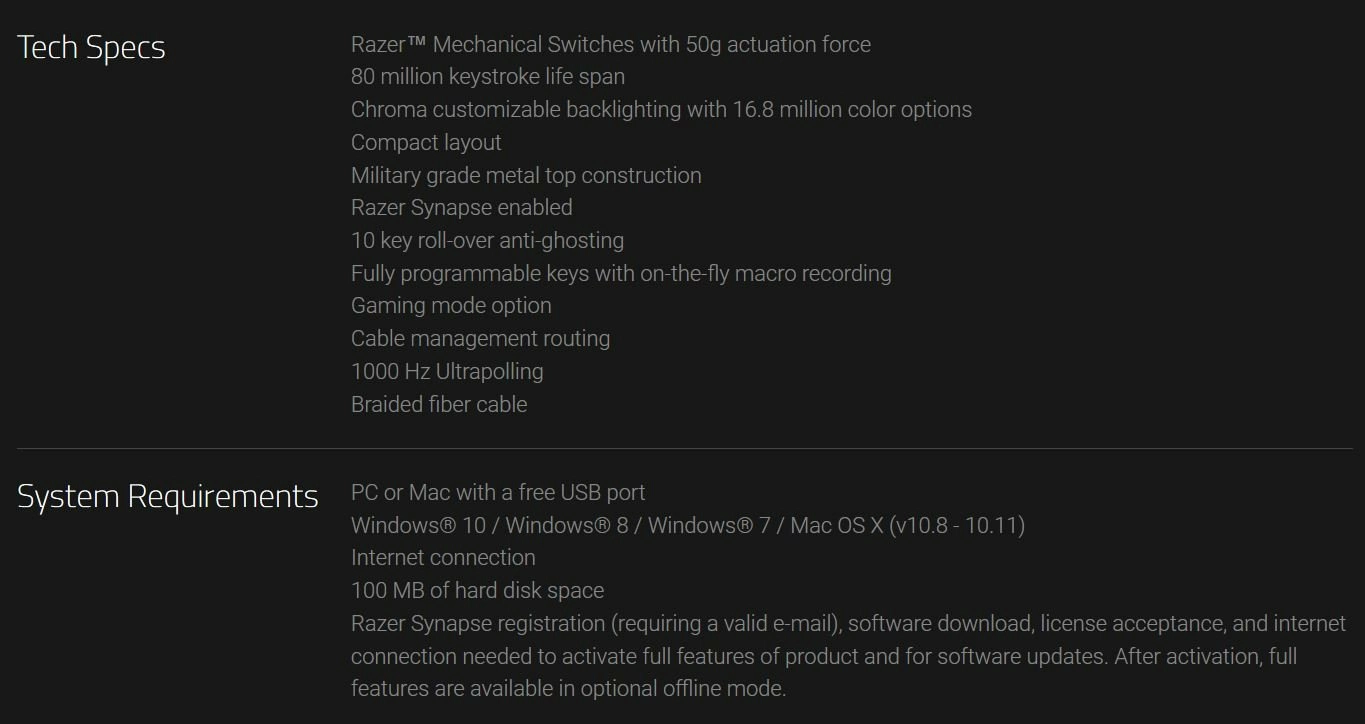Select the 80 million keystroke life span text
This screenshot has width=1365, height=724.
pyautogui.click(x=487, y=77)
